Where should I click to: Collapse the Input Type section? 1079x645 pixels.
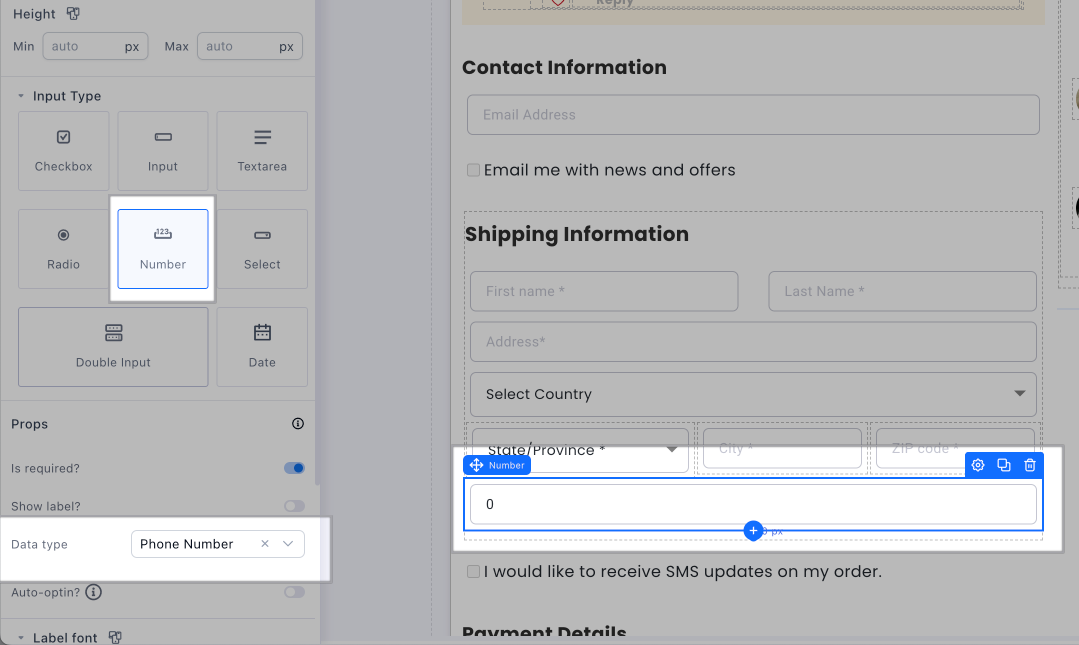tap(21, 96)
